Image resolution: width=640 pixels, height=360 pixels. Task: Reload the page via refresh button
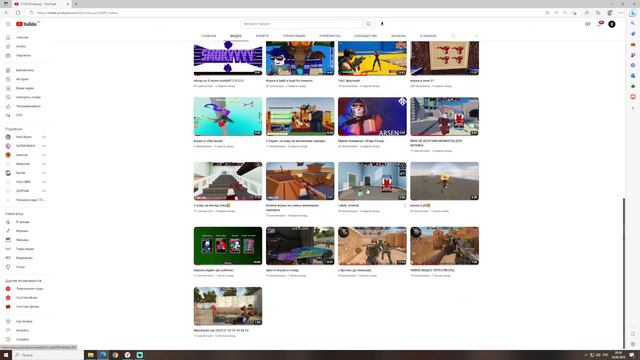pyautogui.click(x=18, y=13)
